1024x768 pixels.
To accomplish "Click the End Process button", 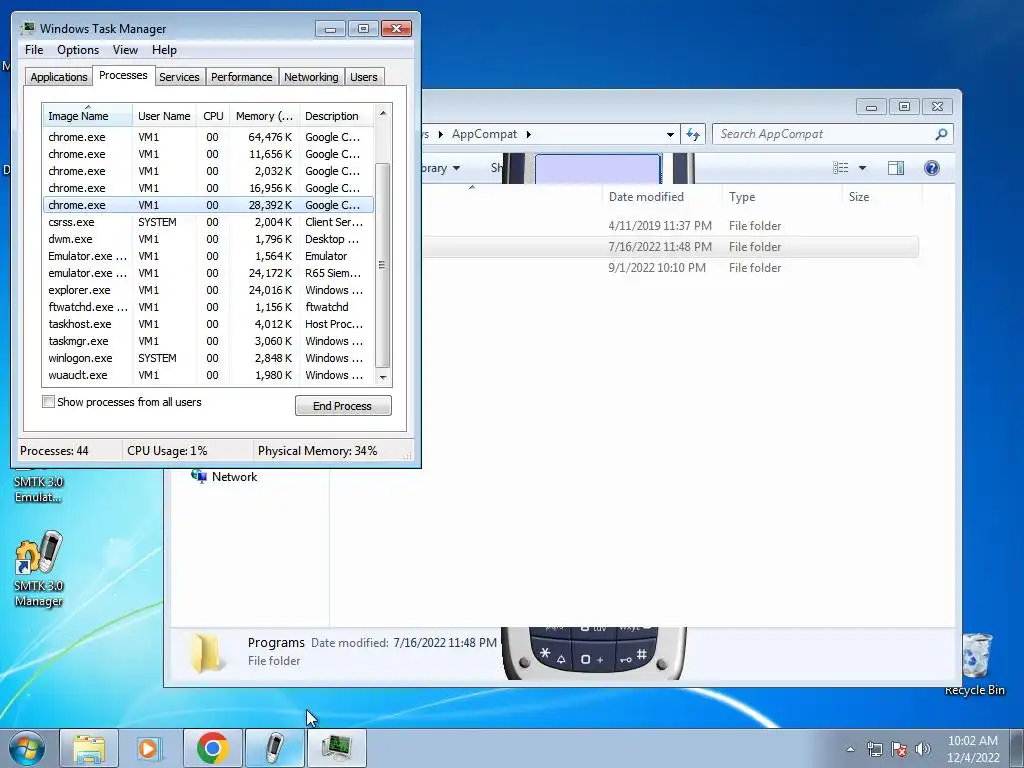I will 343,406.
